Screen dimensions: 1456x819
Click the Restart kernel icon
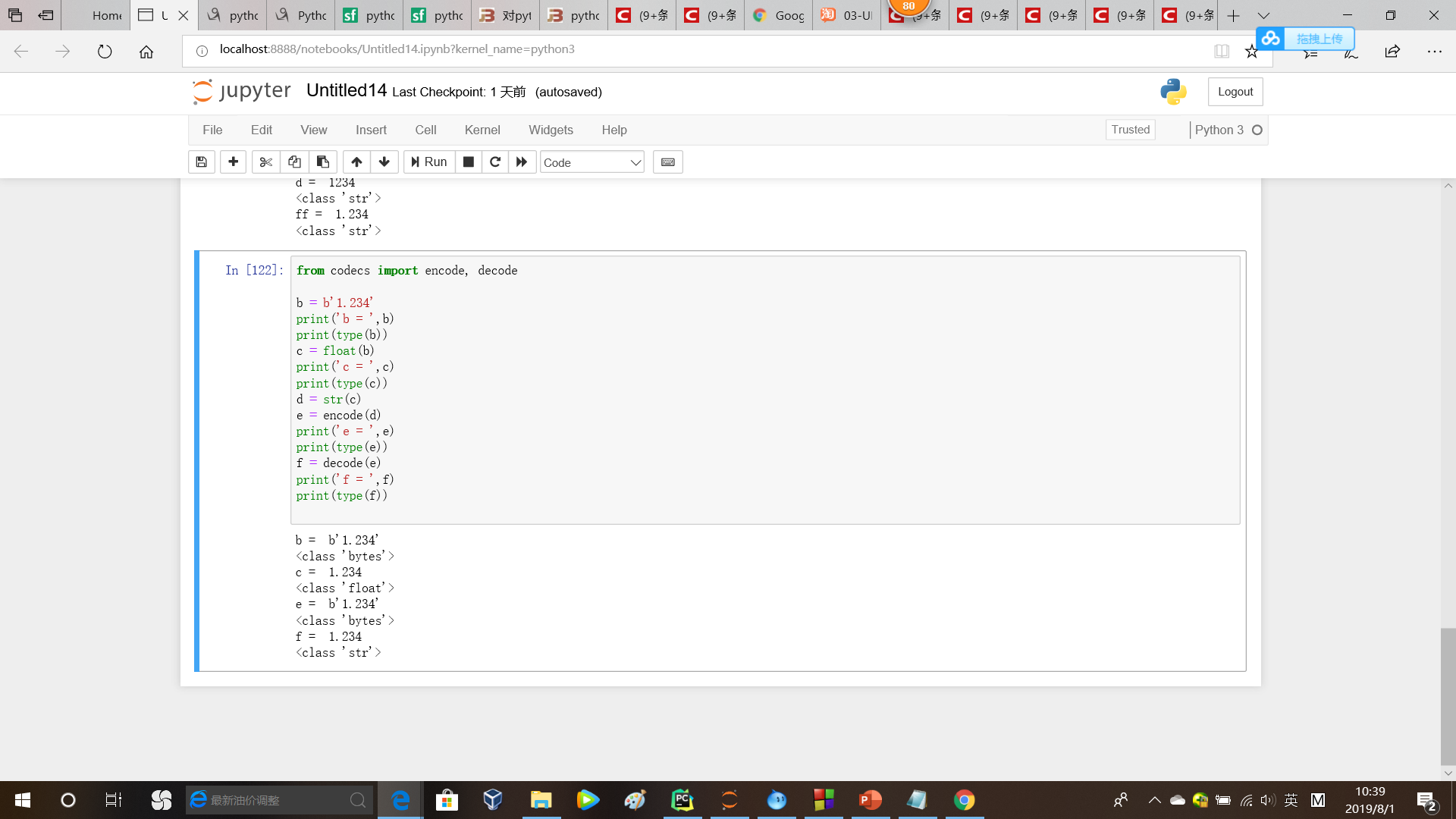(x=496, y=162)
